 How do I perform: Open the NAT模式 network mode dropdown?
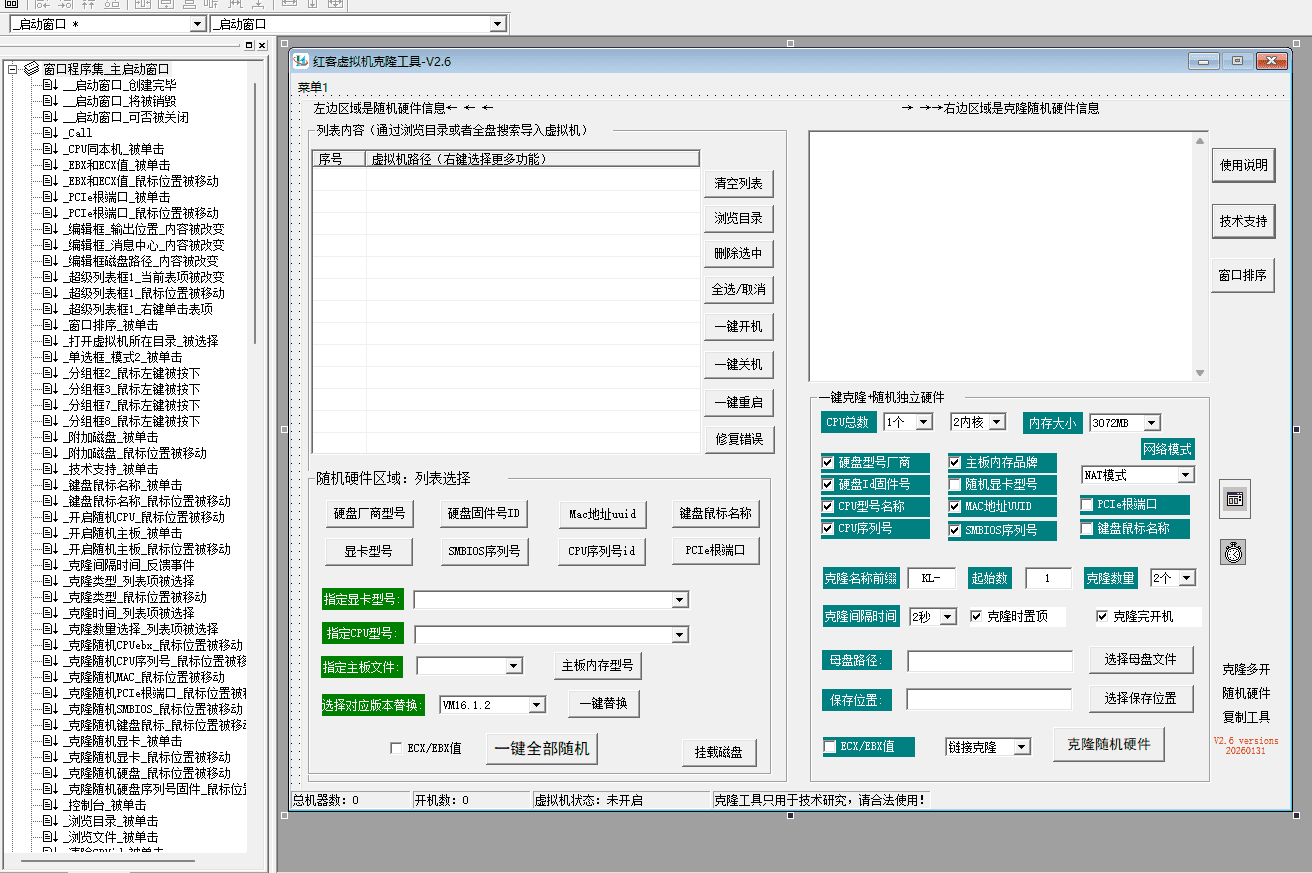[1185, 474]
